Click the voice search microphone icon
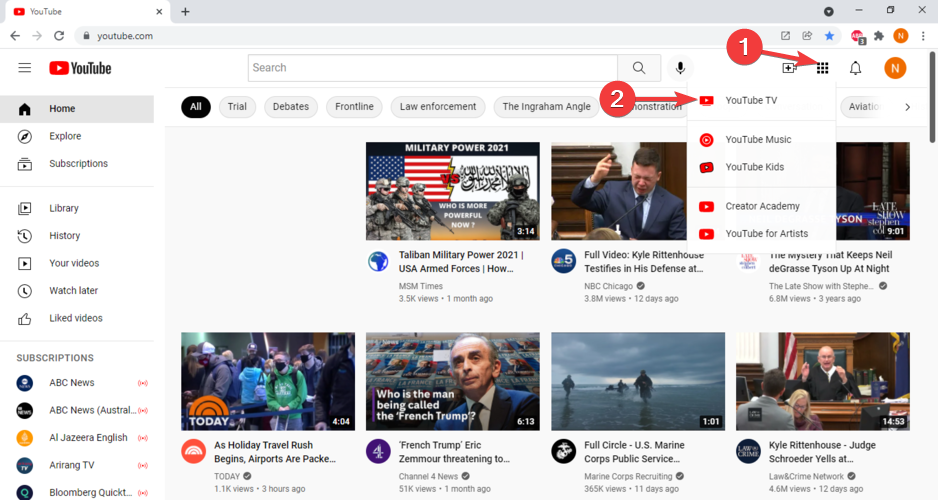938x500 pixels. pyautogui.click(x=680, y=68)
